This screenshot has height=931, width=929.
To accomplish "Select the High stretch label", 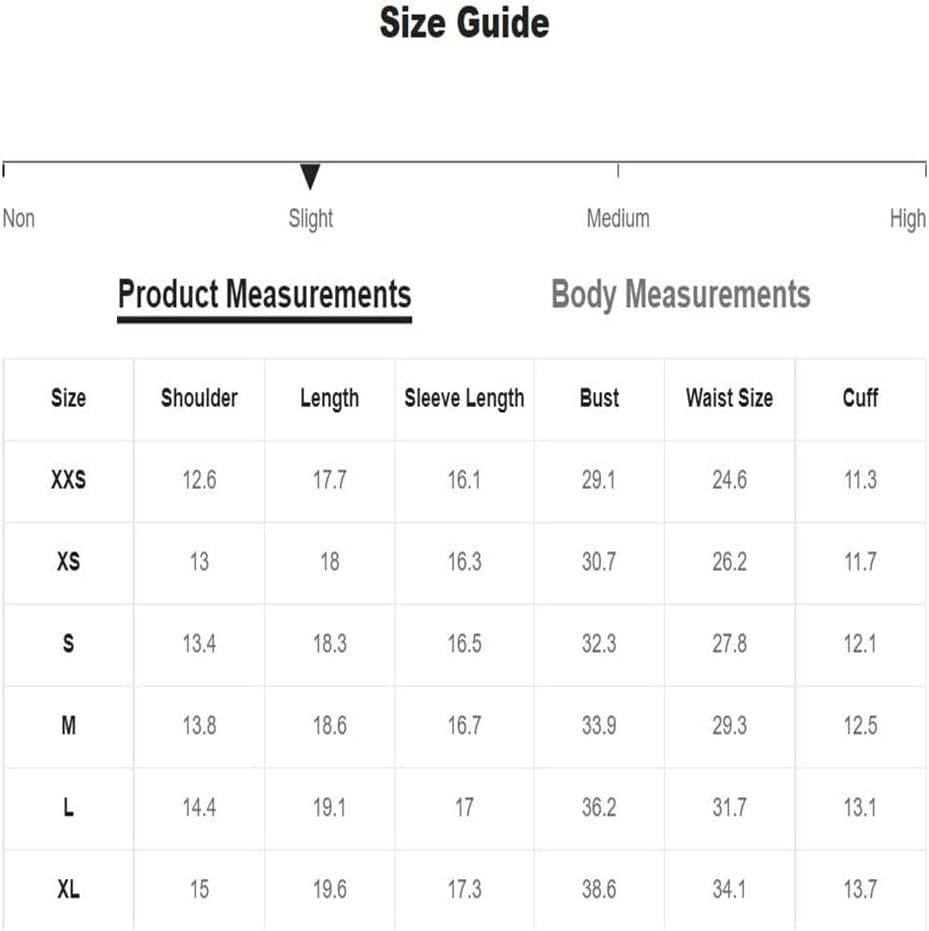I will [x=908, y=219].
